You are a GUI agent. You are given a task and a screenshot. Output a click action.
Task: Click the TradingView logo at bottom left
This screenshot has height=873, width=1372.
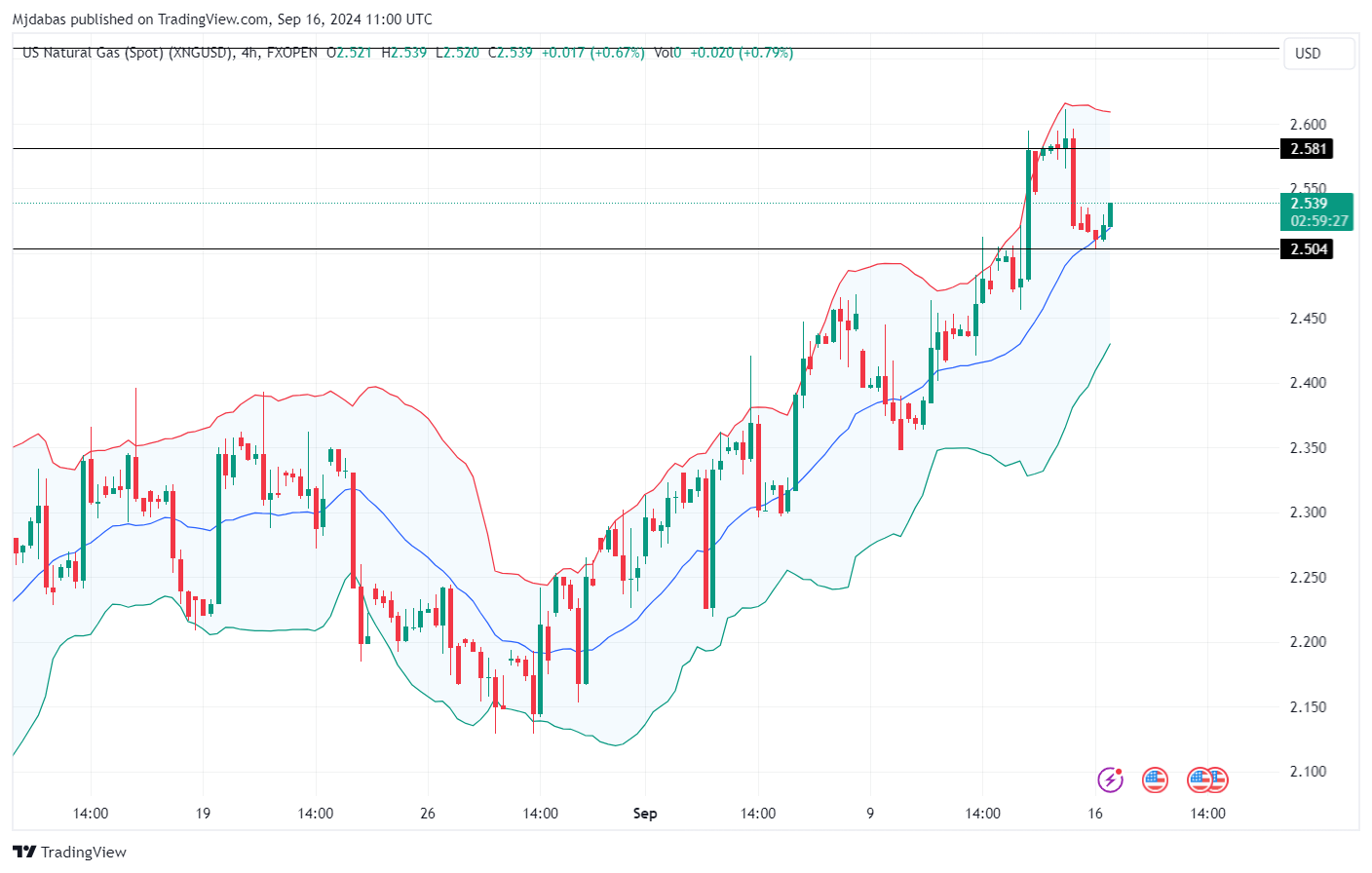70,852
